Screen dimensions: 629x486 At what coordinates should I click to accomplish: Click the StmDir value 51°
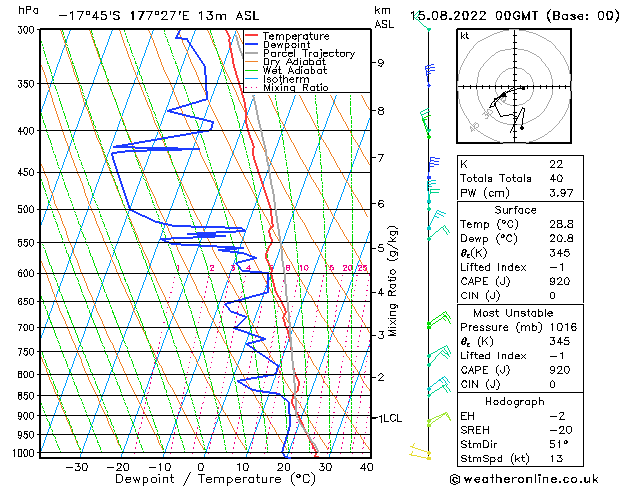pos(559,444)
